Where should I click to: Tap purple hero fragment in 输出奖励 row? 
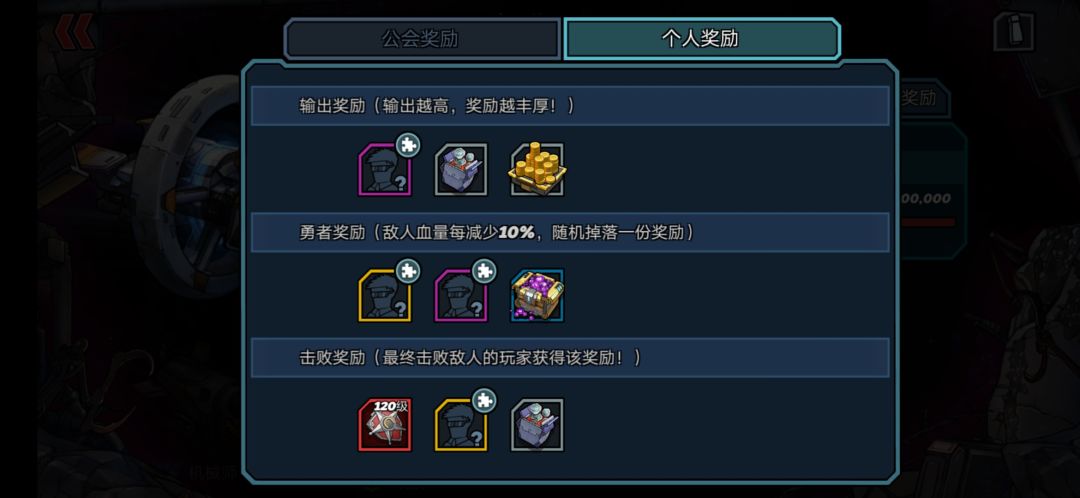[x=385, y=169]
